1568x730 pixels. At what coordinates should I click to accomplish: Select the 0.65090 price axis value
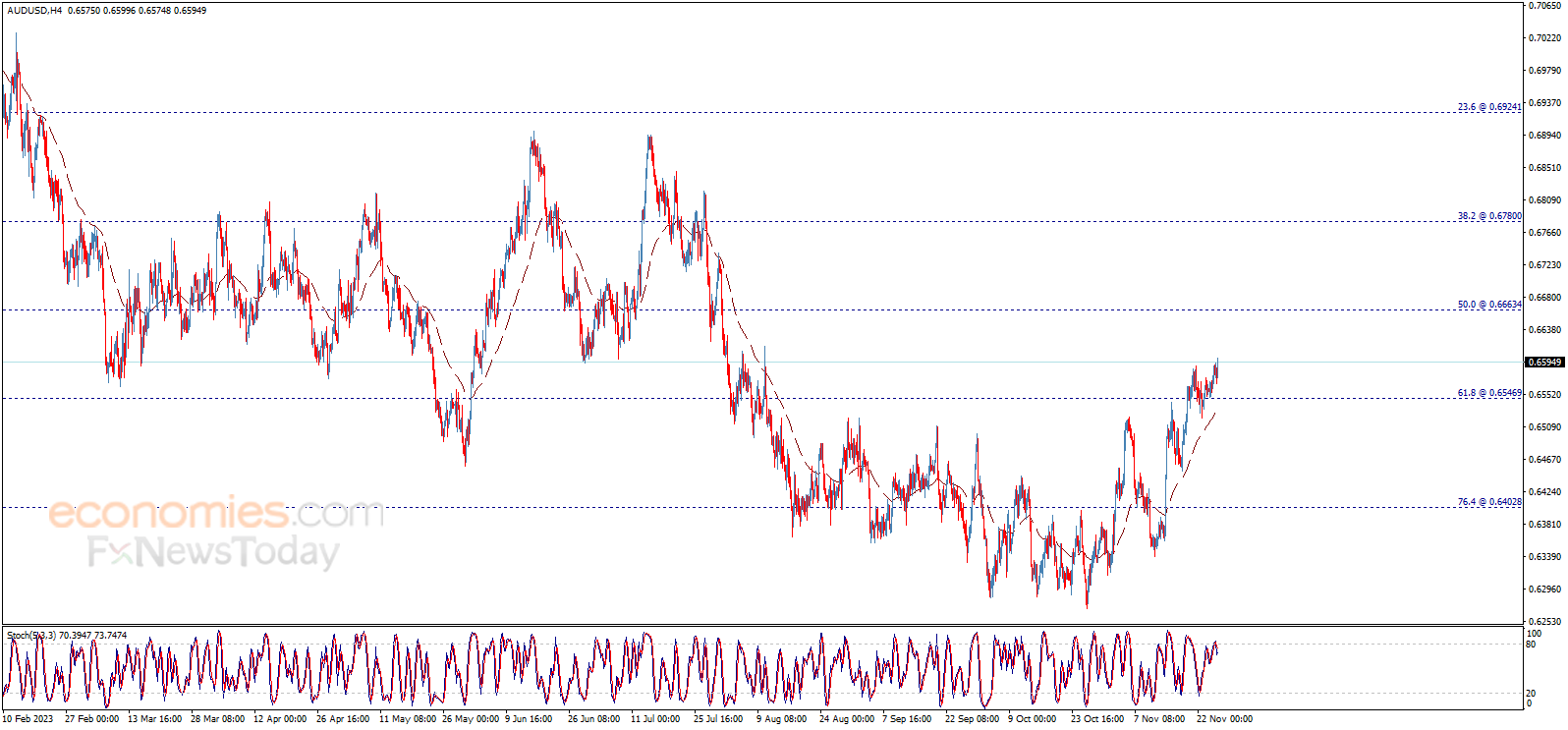[x=1545, y=427]
